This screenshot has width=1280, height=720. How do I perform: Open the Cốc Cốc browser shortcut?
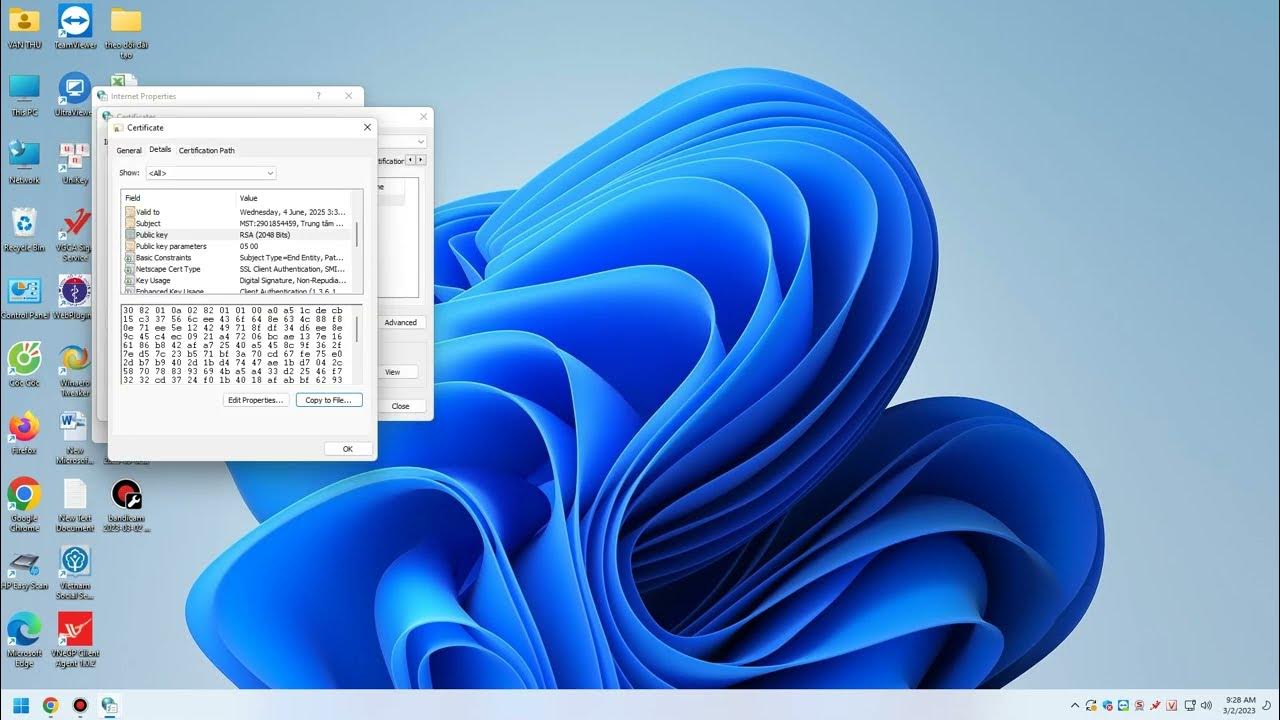click(x=24, y=365)
